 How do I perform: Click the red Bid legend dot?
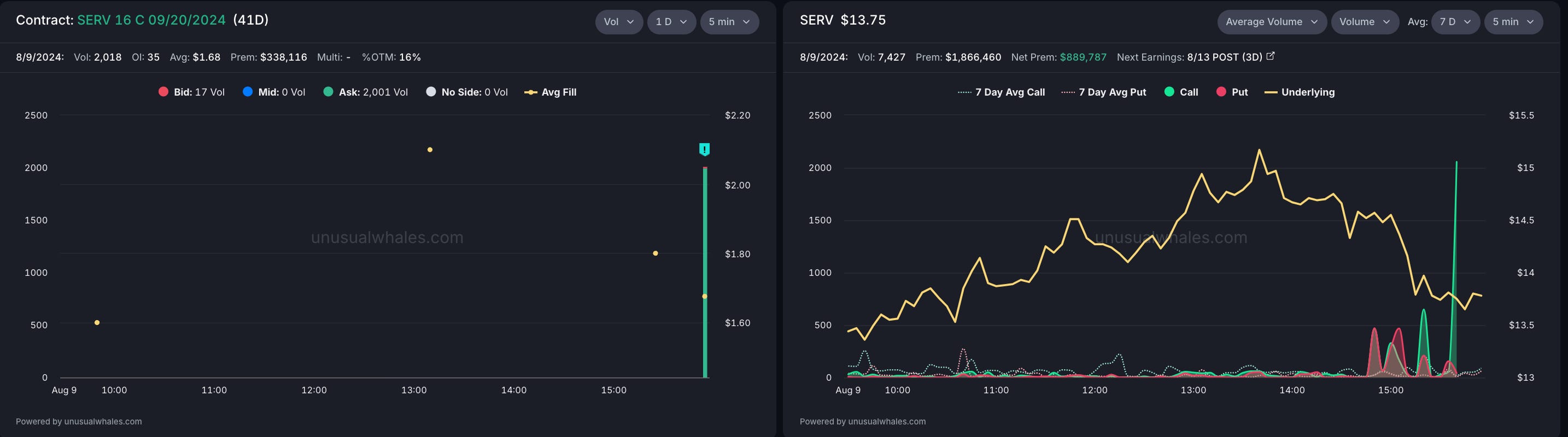coord(163,92)
